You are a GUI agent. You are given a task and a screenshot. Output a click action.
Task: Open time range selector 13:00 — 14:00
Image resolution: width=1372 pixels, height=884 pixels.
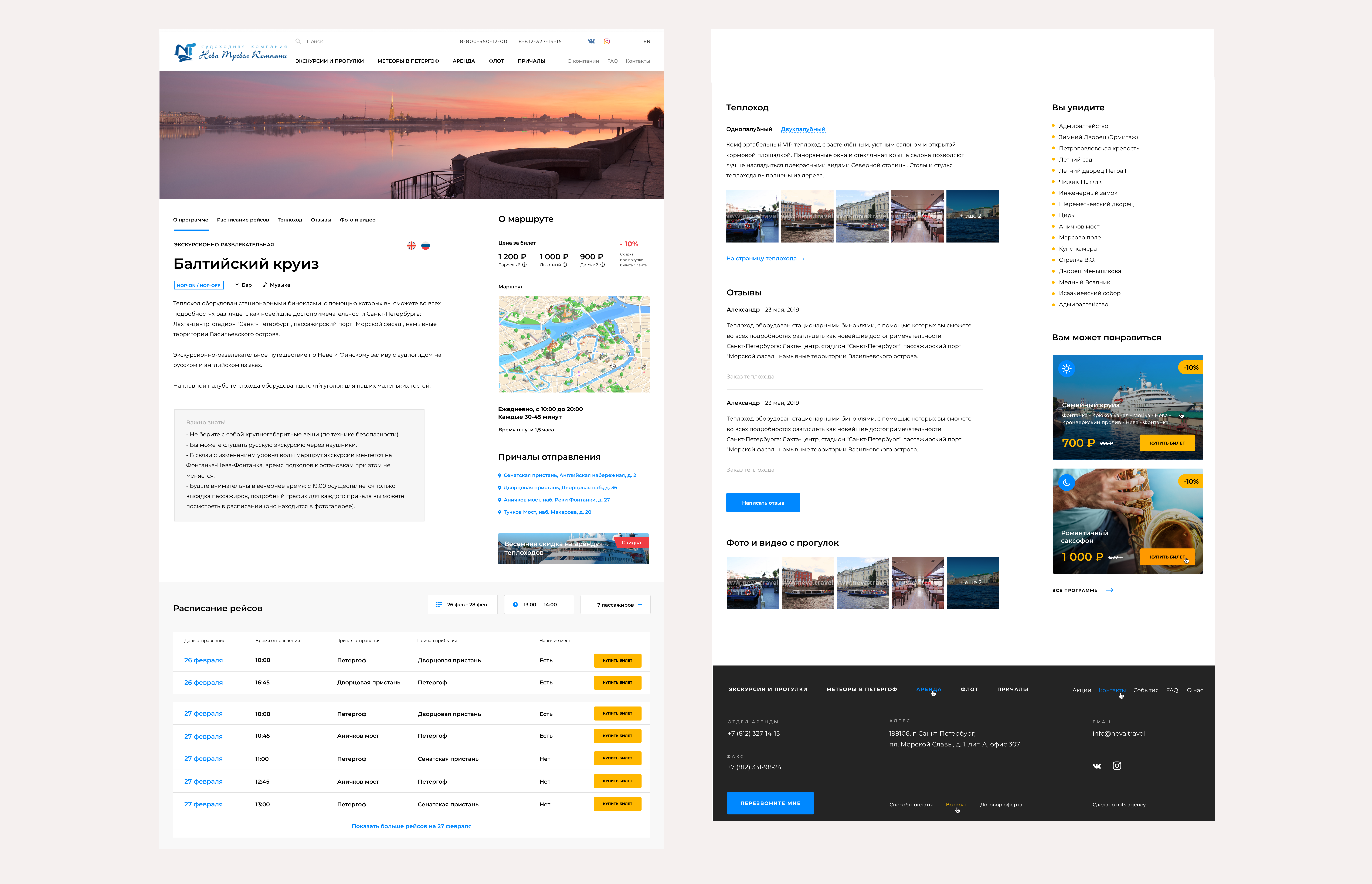[539, 605]
